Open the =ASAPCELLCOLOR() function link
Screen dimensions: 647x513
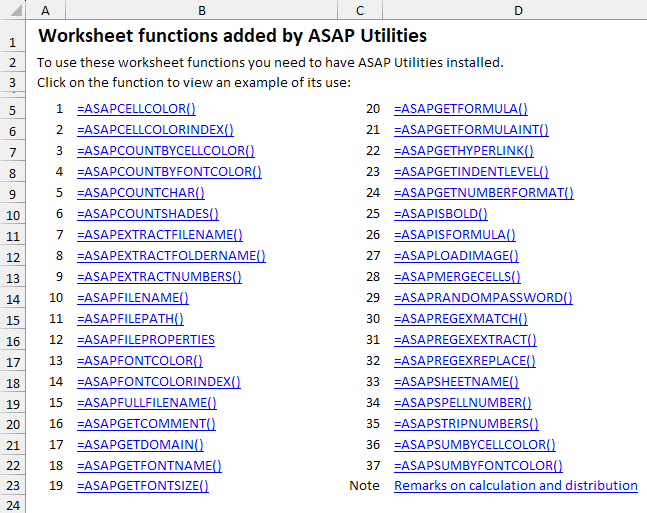point(136,109)
